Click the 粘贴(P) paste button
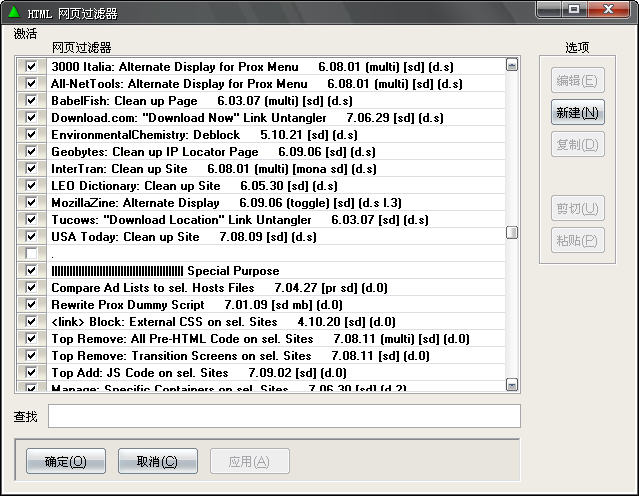 pyautogui.click(x=577, y=240)
